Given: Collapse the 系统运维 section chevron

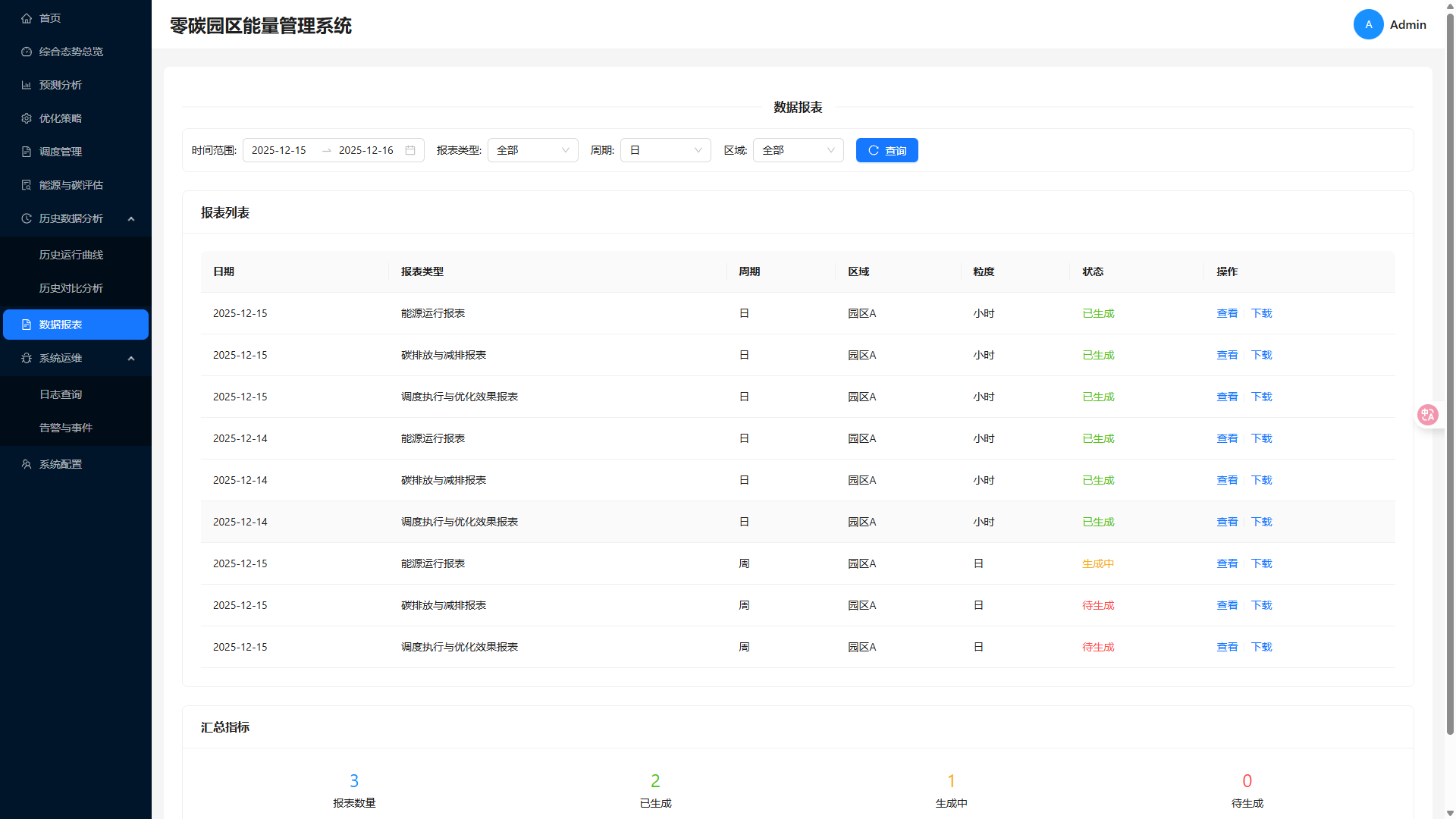Looking at the screenshot, I should pos(131,358).
